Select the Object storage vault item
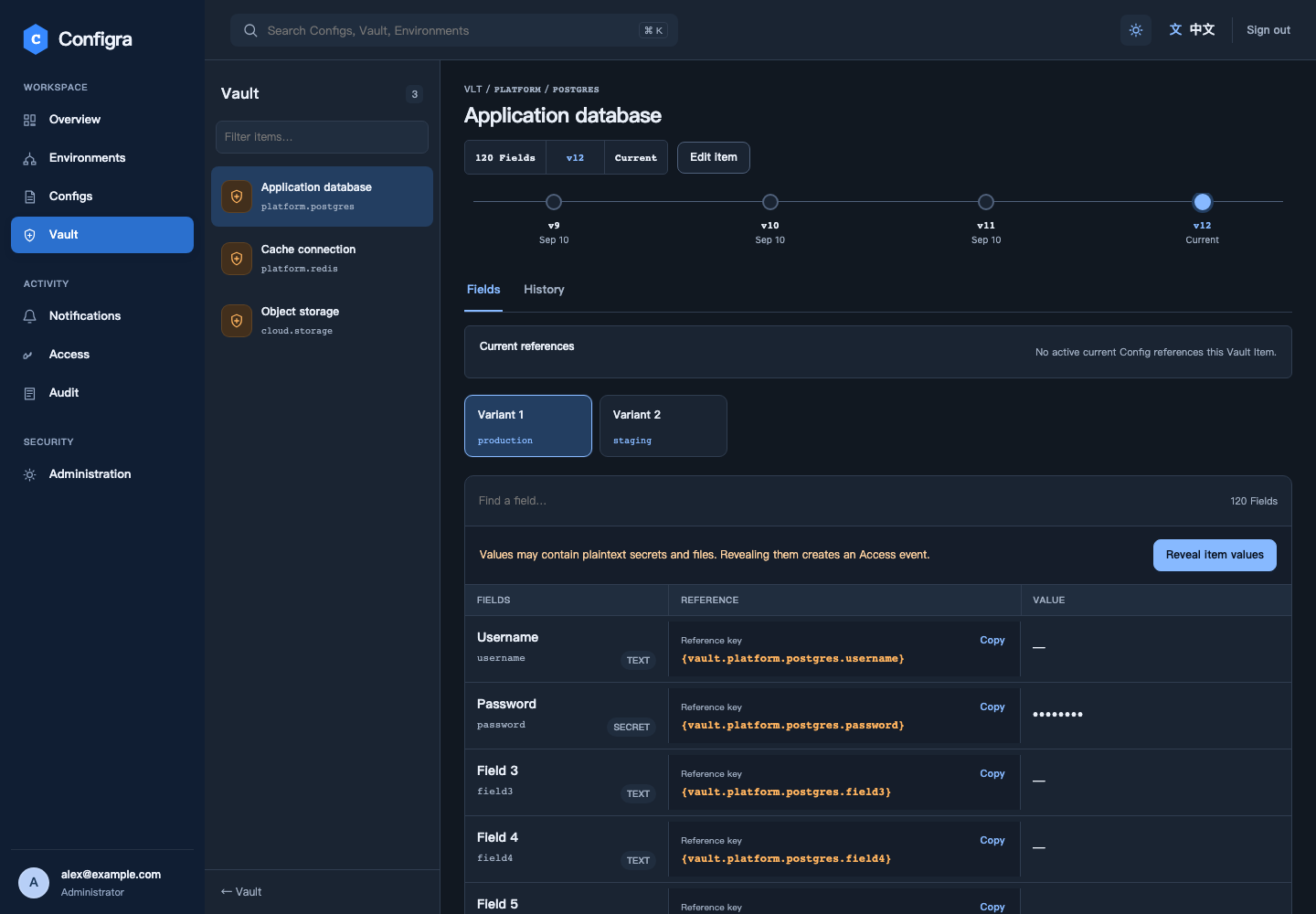 tap(322, 321)
